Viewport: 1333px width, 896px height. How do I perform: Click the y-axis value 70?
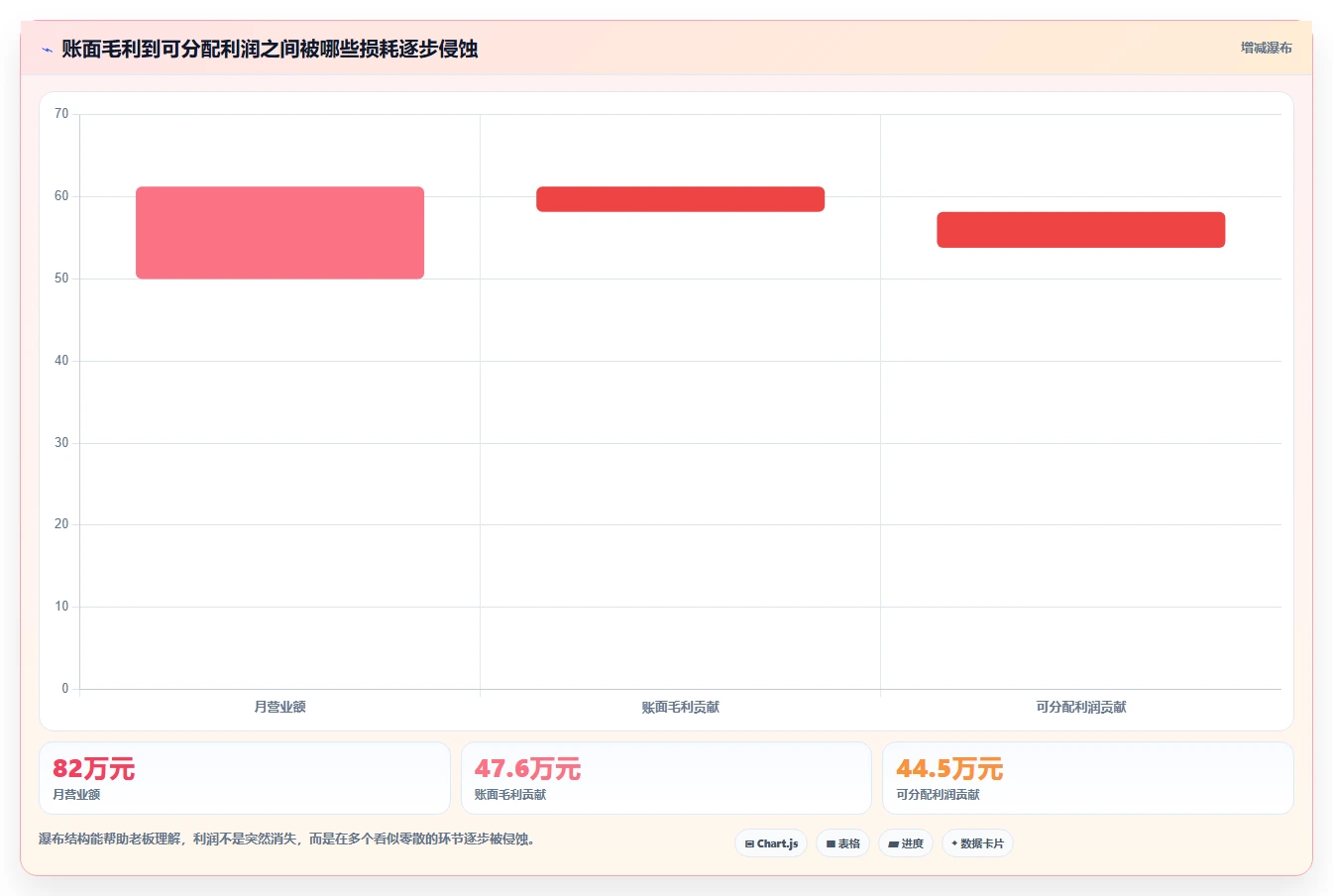click(x=61, y=114)
